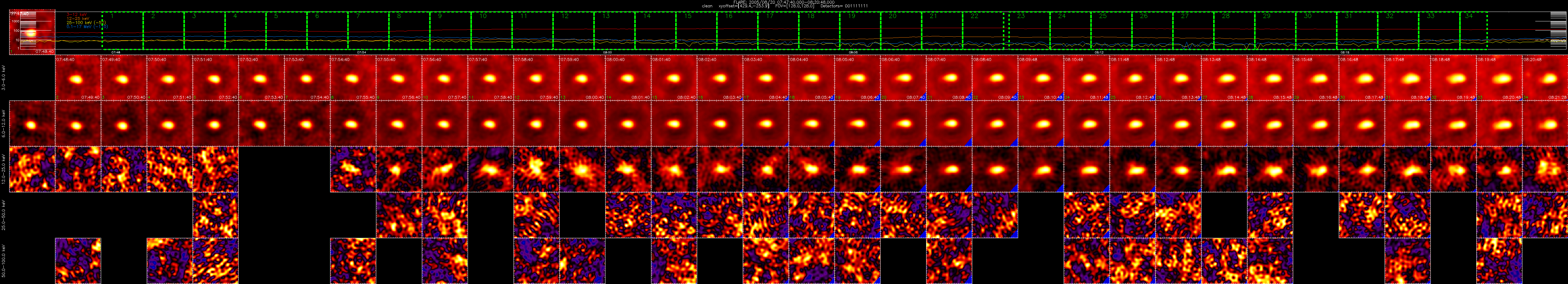Select time interval 29 on the lightcurve

pyautogui.click(x=1275, y=31)
